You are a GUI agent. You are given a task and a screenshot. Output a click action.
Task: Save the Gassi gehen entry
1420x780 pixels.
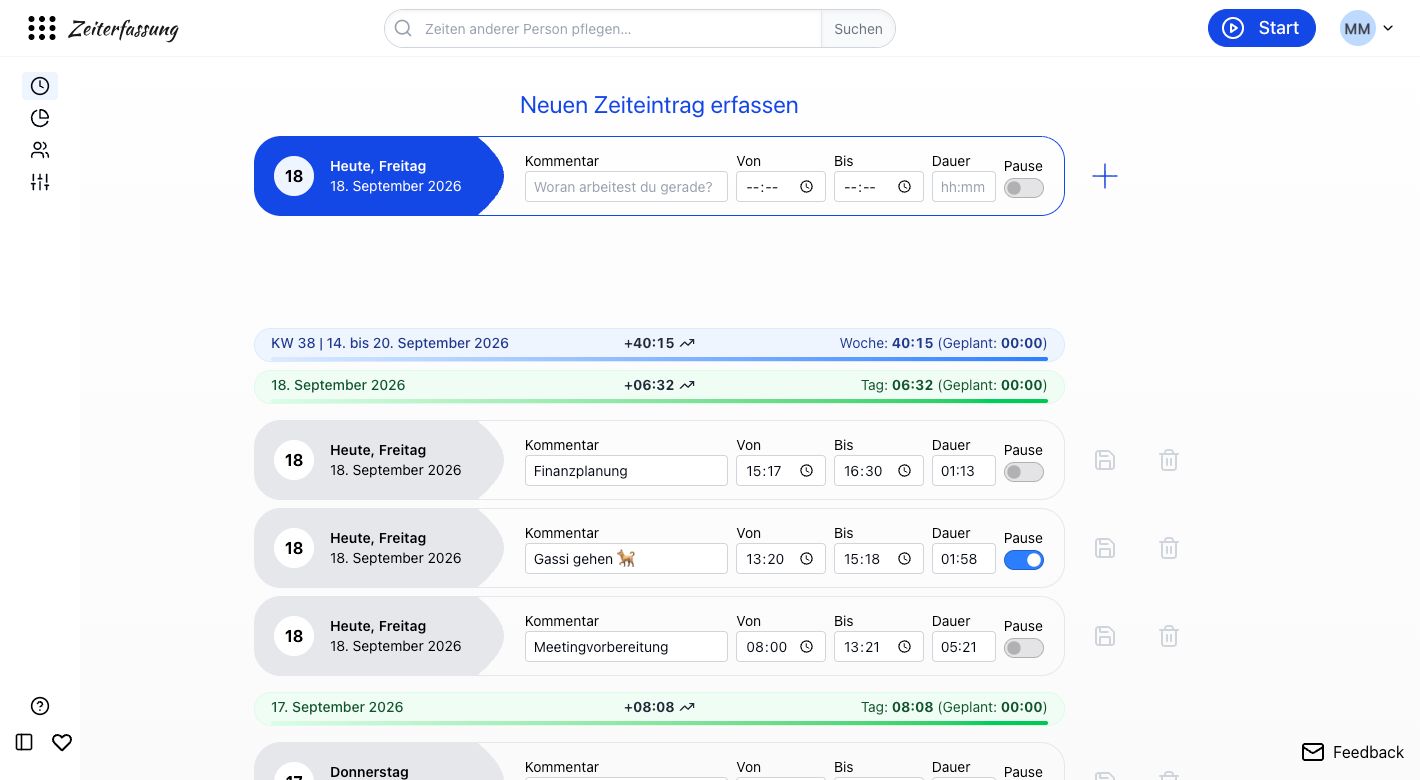coord(1105,548)
